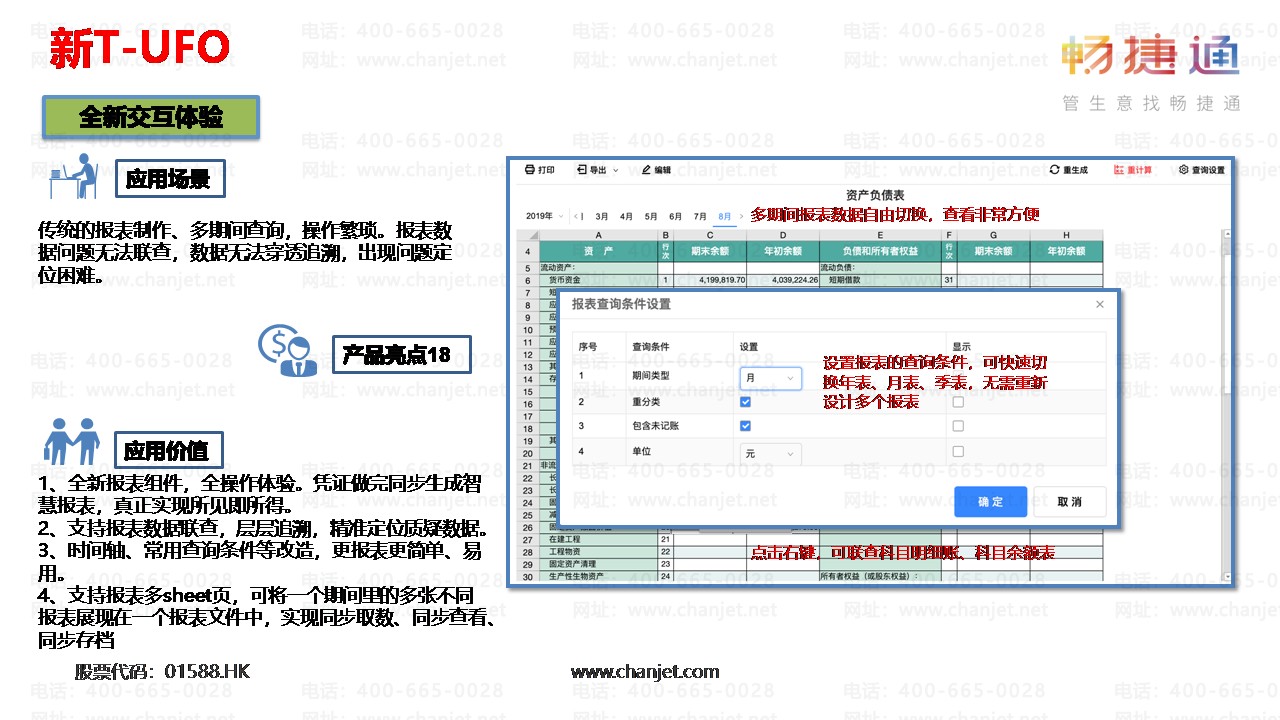Click the printer icon labeled 打印

530,170
